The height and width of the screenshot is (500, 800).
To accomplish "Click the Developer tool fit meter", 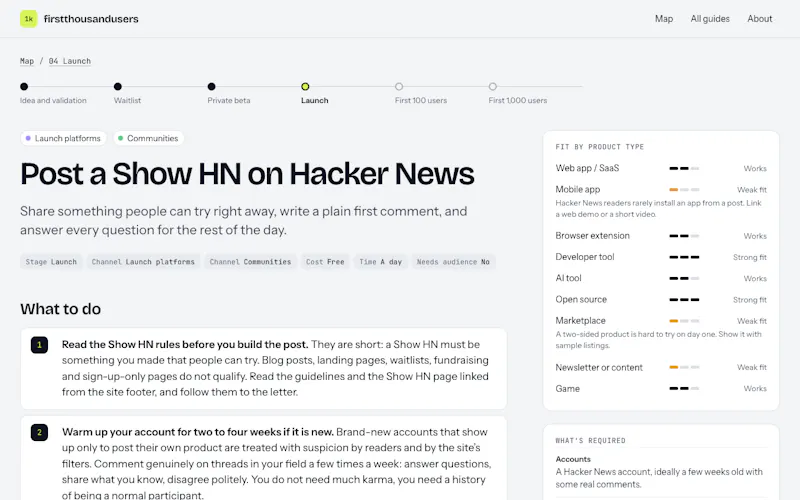I will coord(684,257).
